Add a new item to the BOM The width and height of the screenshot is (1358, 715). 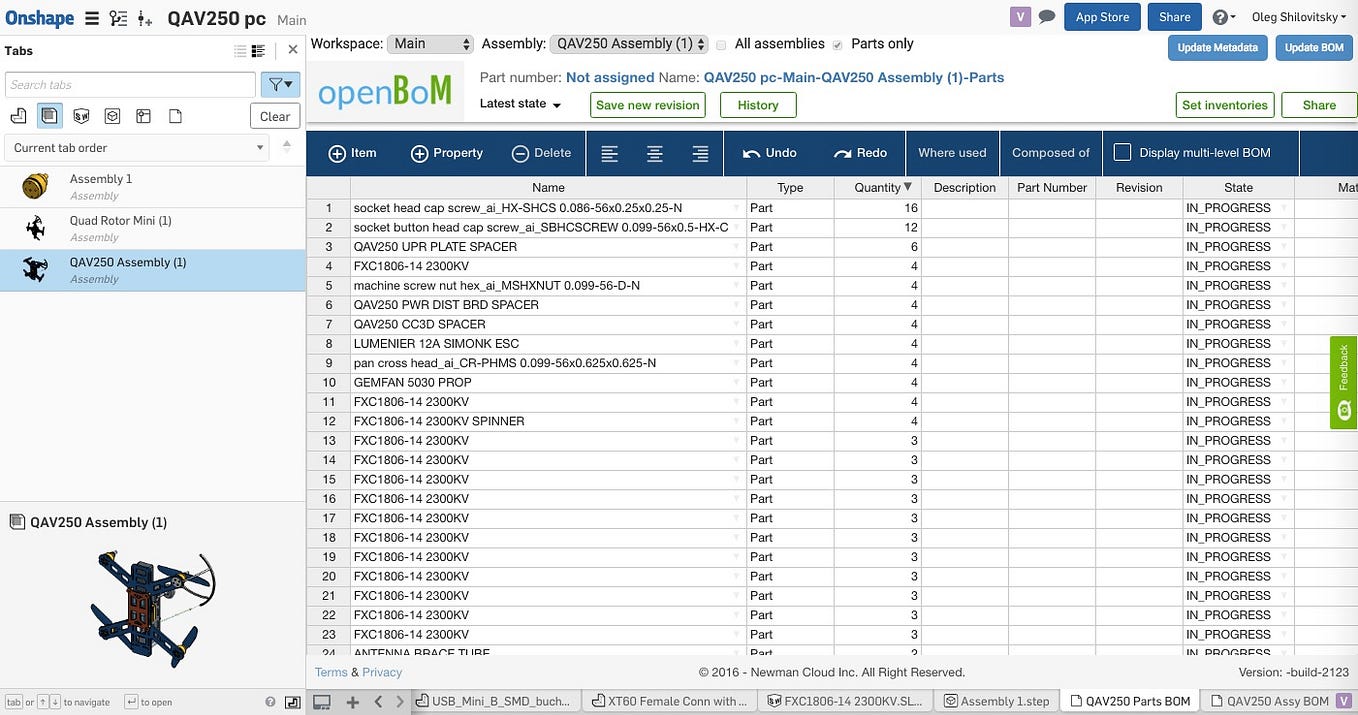(352, 153)
